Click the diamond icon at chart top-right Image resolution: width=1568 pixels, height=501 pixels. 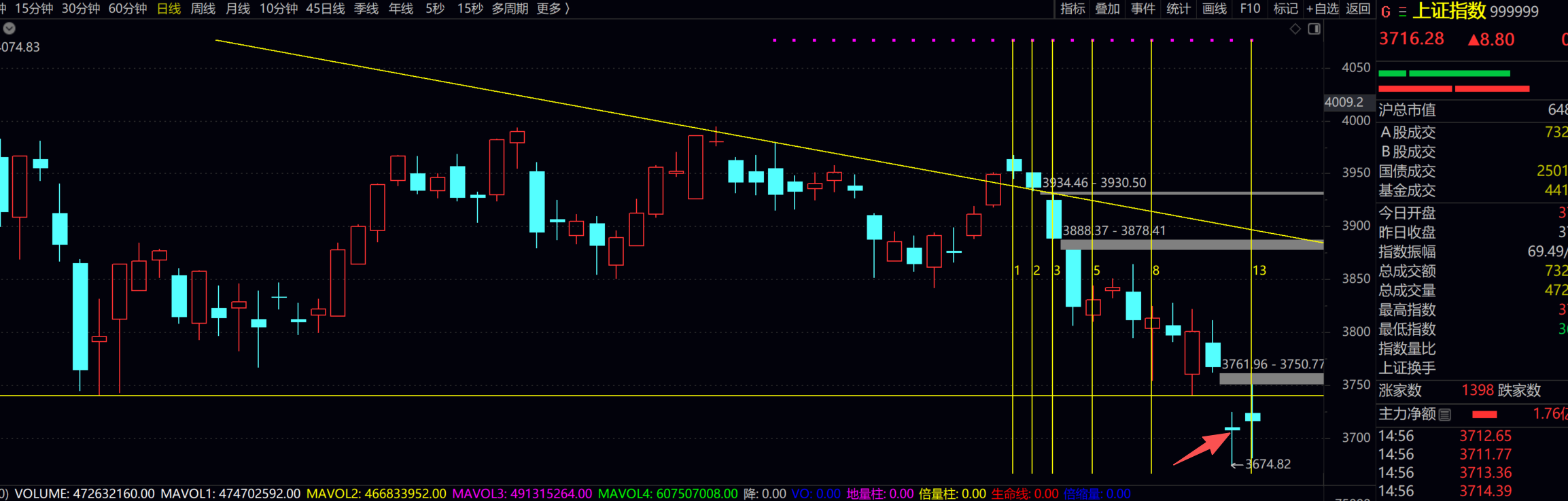tap(1295, 29)
